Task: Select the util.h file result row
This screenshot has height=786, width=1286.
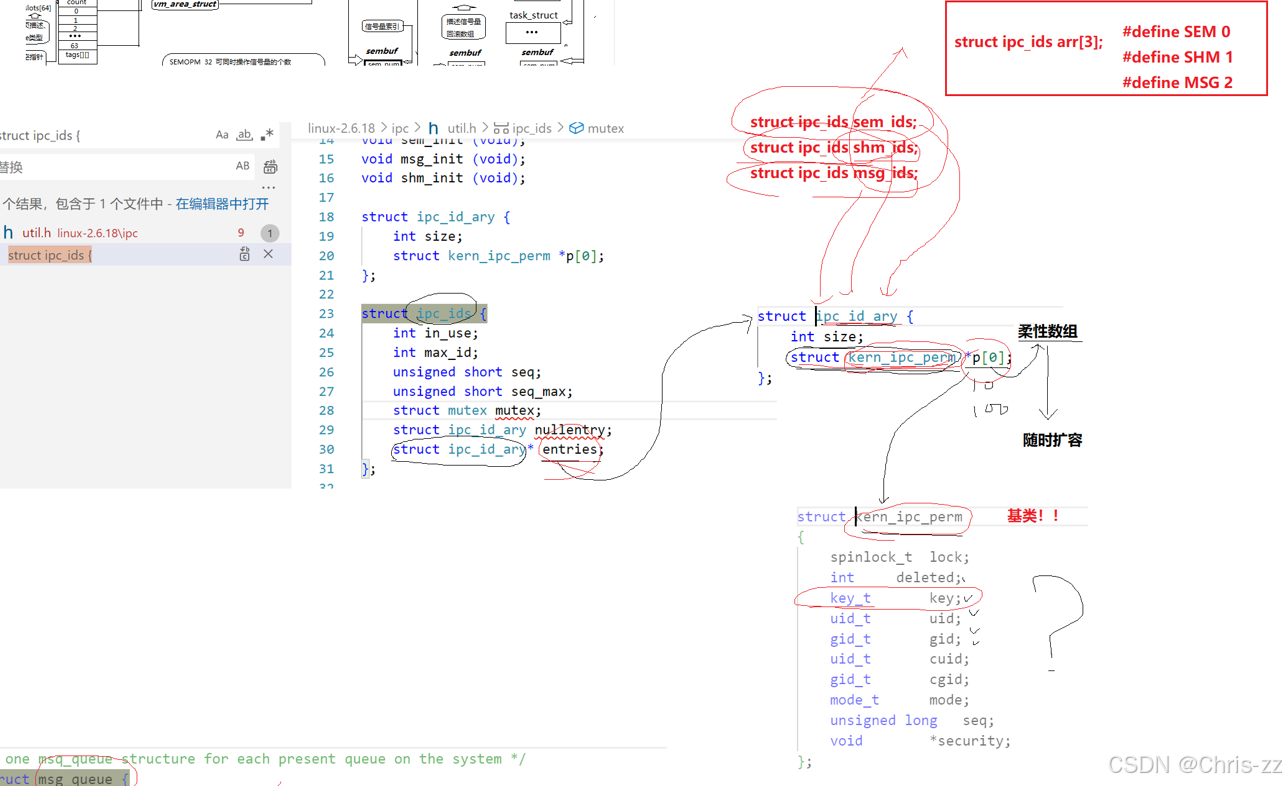Action: pyautogui.click(x=145, y=233)
